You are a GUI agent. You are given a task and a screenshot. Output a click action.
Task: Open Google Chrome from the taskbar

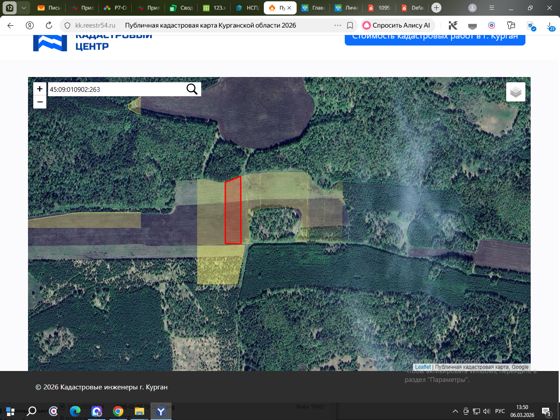coord(118,411)
